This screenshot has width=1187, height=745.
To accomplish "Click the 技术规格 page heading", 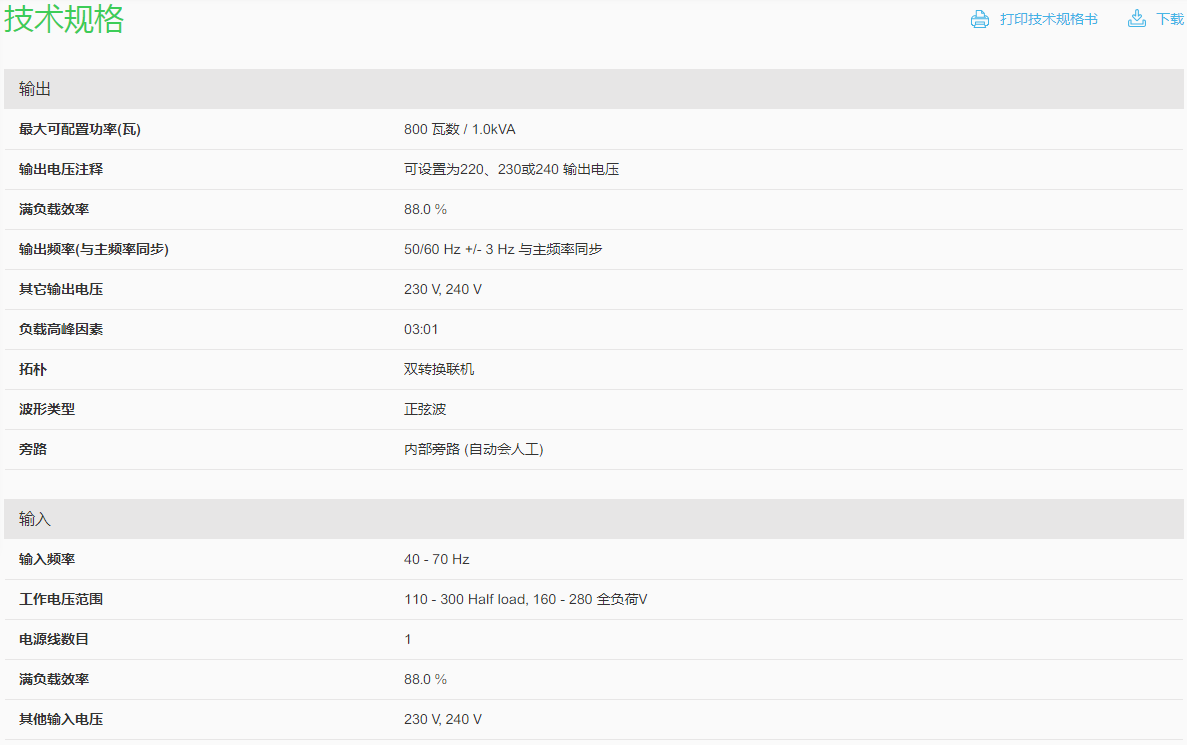I will coord(64,19).
